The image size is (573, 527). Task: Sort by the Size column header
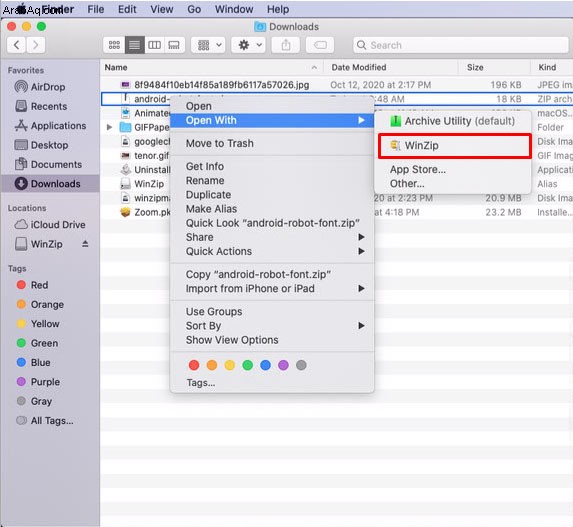[494, 67]
